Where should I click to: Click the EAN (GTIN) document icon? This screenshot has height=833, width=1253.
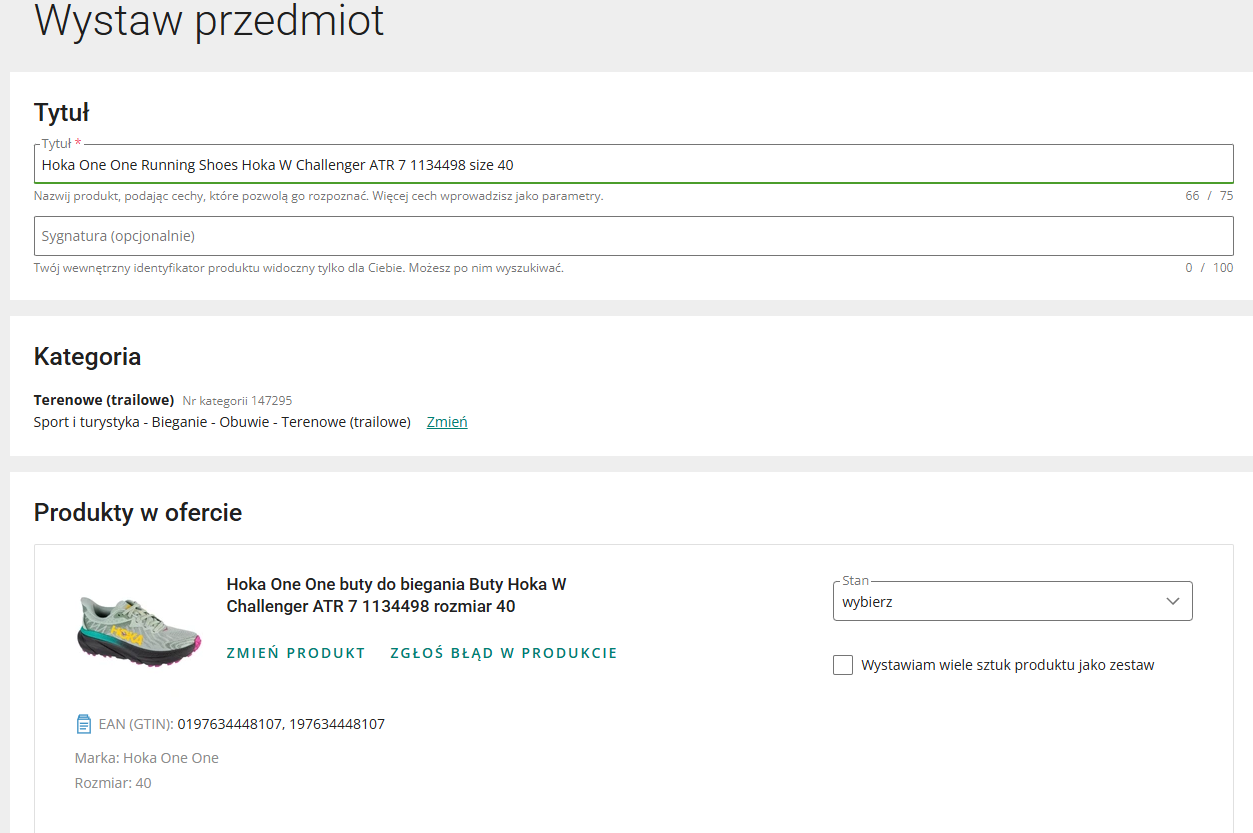84,724
